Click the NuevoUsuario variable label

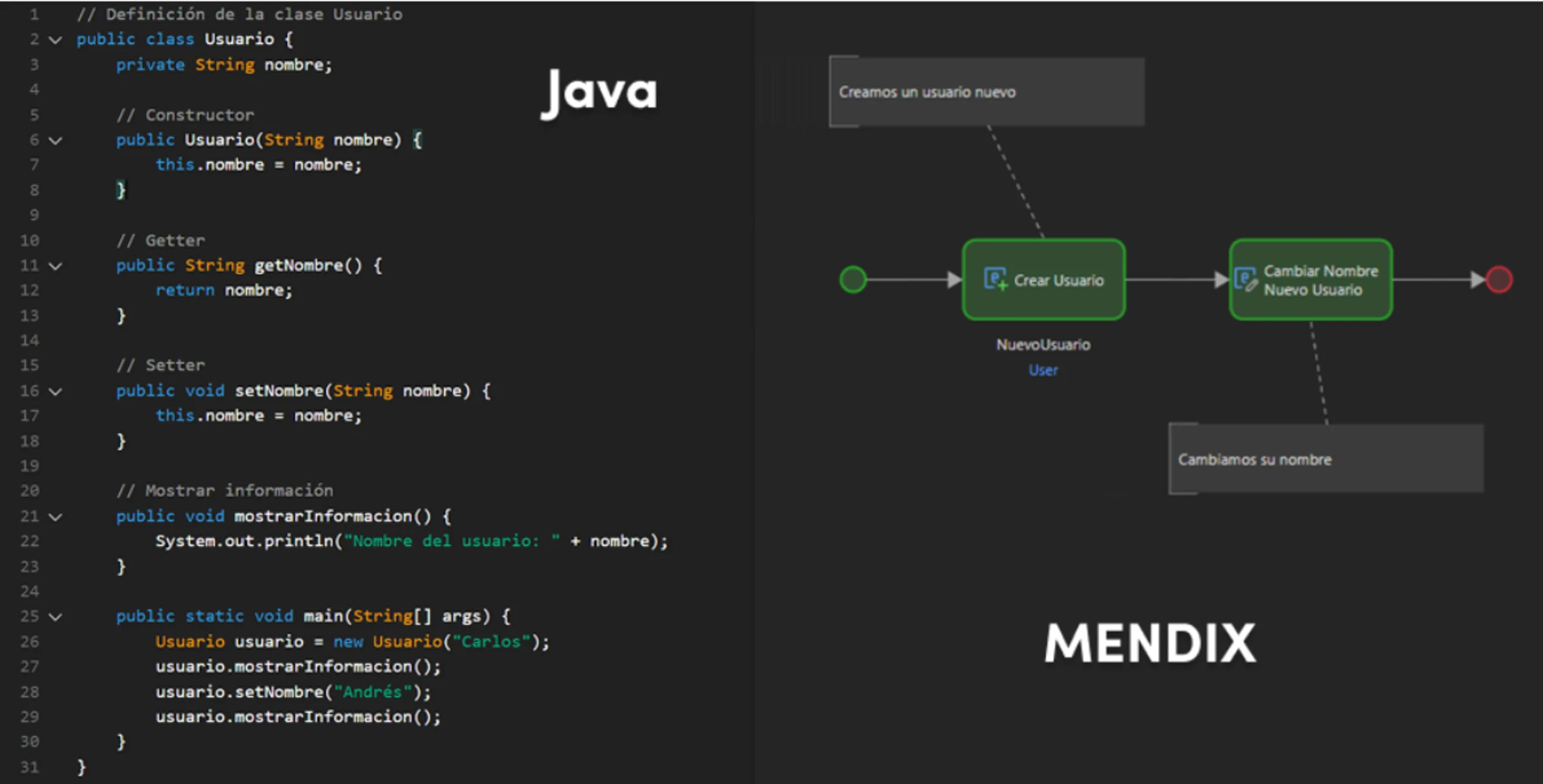pyautogui.click(x=1043, y=345)
